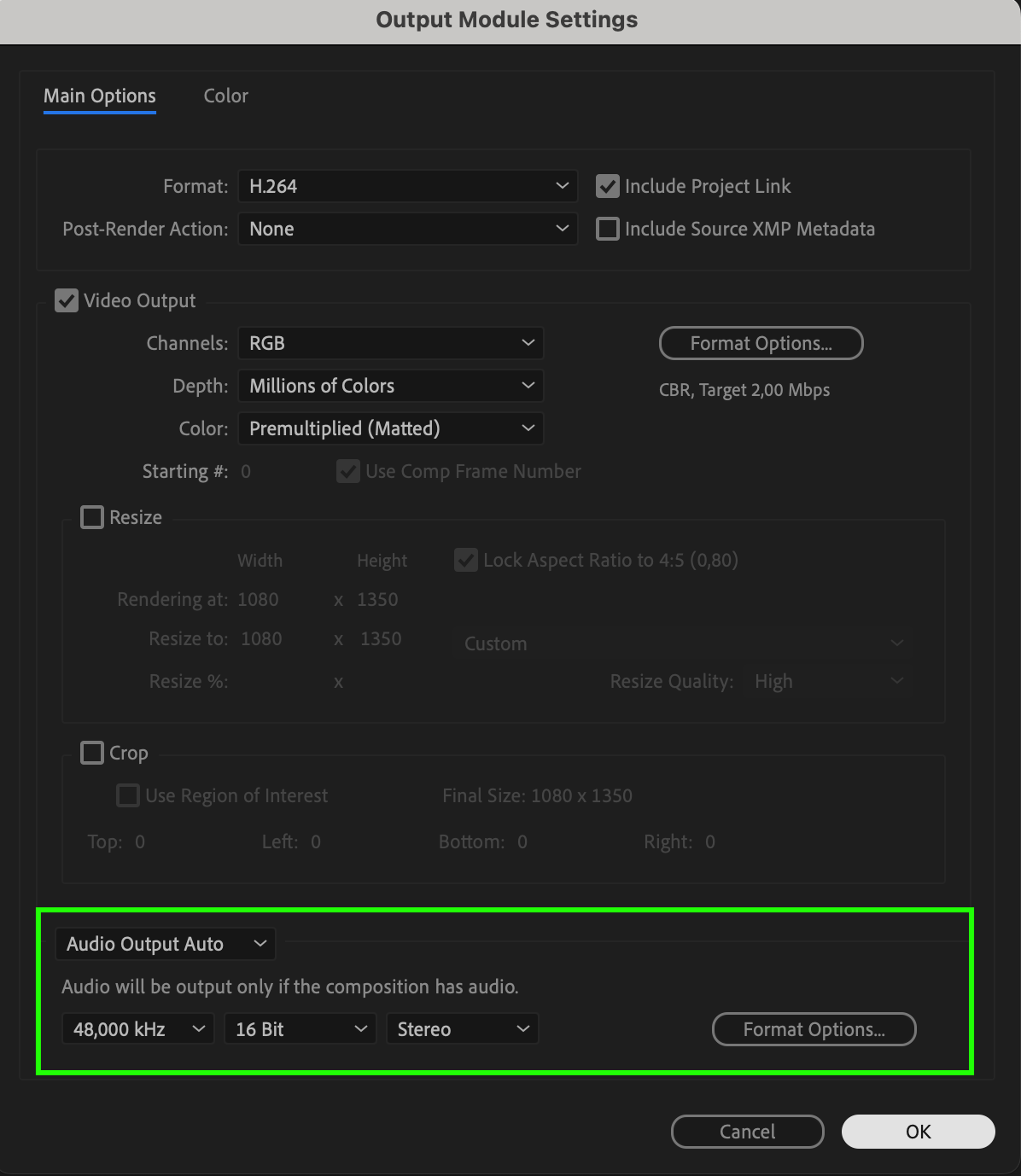Open the Format dropdown showing H.264
Viewport: 1021px width, 1176px height.
click(x=407, y=186)
